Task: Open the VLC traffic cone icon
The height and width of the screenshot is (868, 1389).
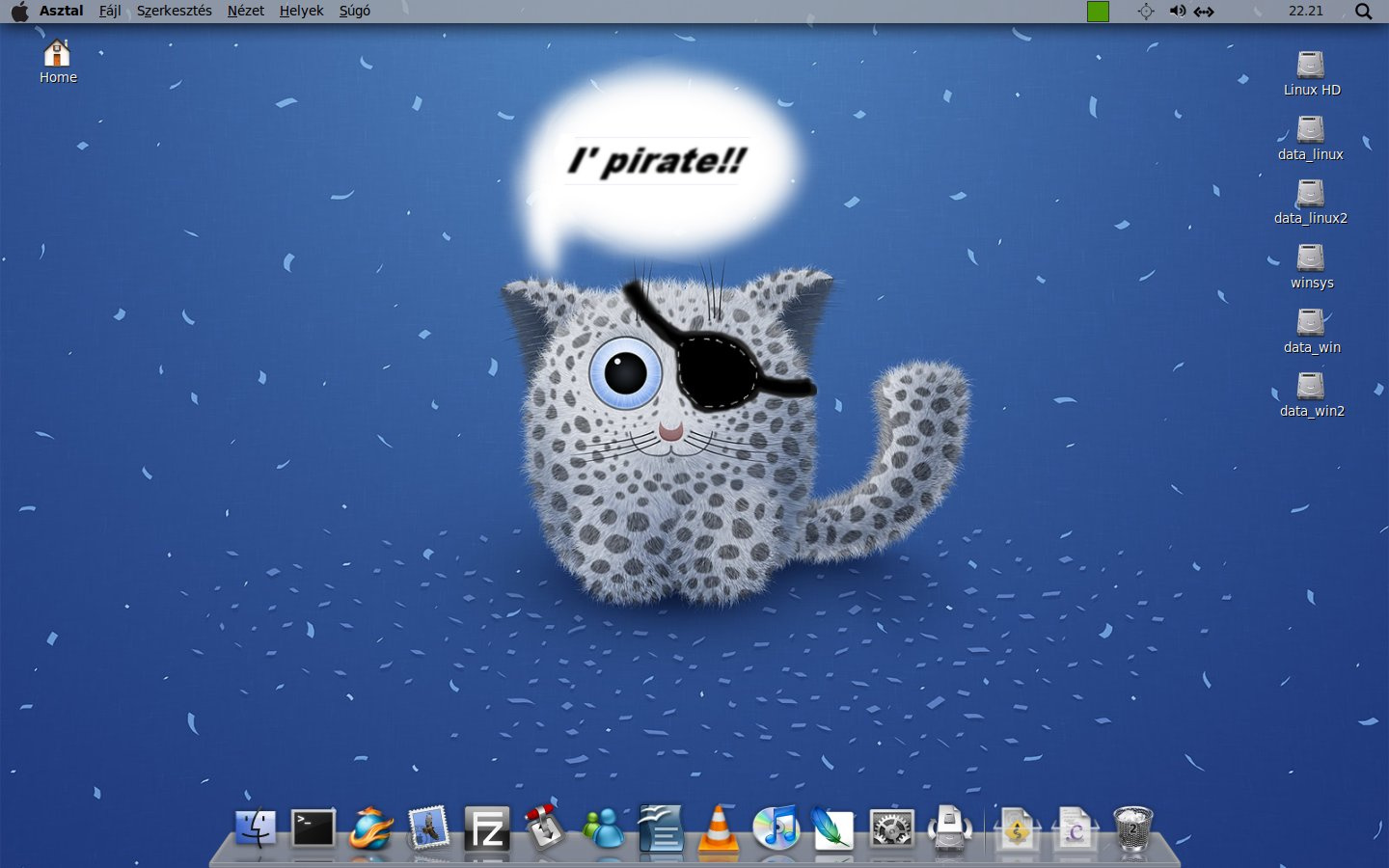Action: click(x=719, y=828)
